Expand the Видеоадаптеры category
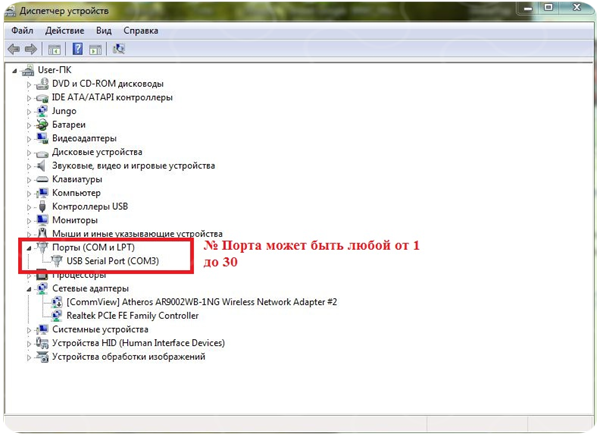This screenshot has height=437, width=600. click(29, 139)
